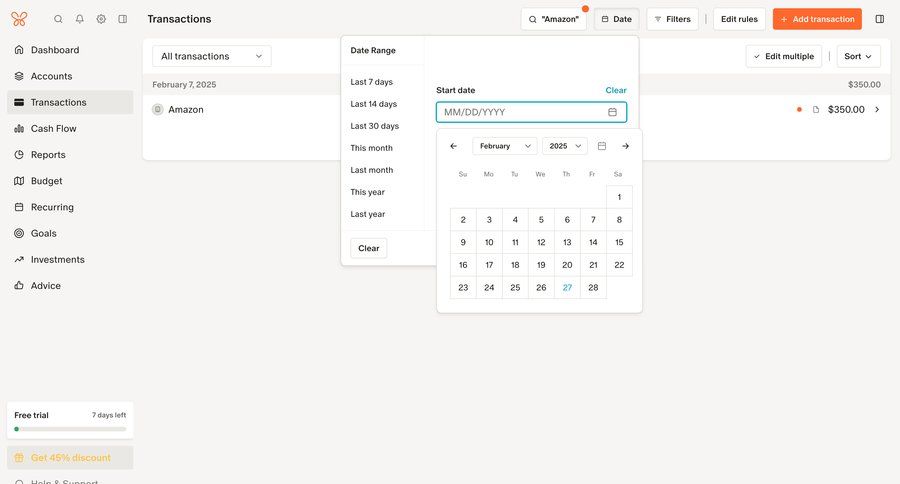Pick February 14 in calendar
Screen dimensions: 900x484
pyautogui.click(x=593, y=242)
